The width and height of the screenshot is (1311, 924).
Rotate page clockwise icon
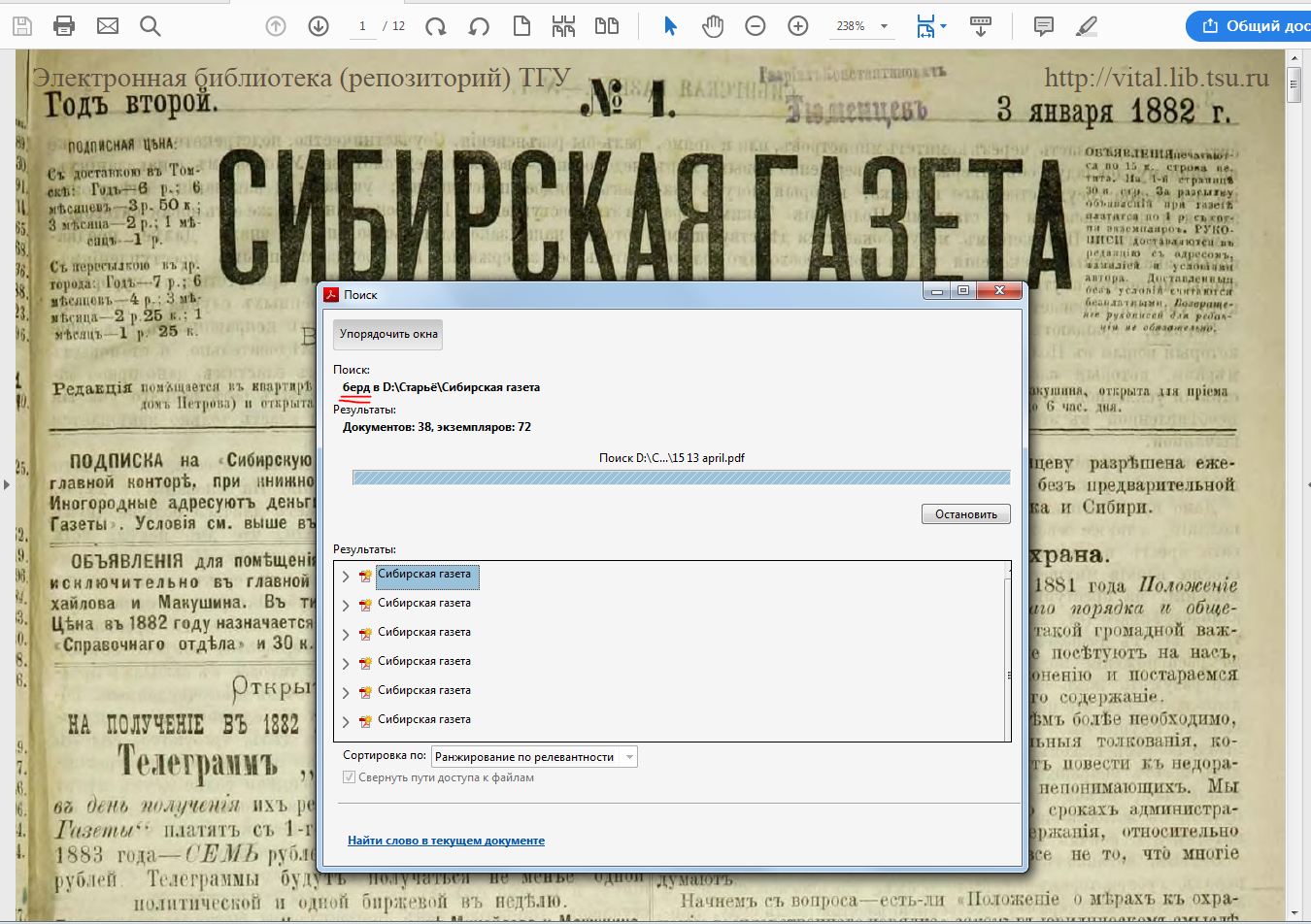pyautogui.click(x=436, y=26)
